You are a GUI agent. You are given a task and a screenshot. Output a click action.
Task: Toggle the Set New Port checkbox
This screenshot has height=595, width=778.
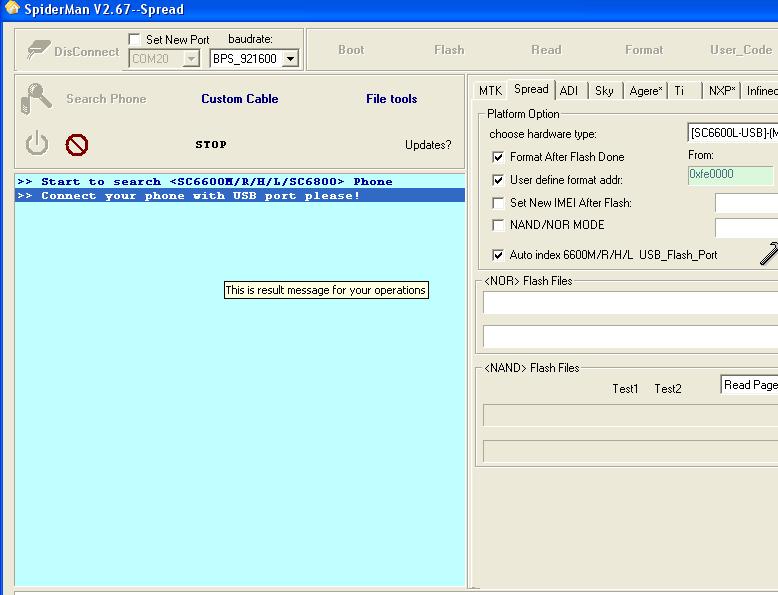coord(134,39)
